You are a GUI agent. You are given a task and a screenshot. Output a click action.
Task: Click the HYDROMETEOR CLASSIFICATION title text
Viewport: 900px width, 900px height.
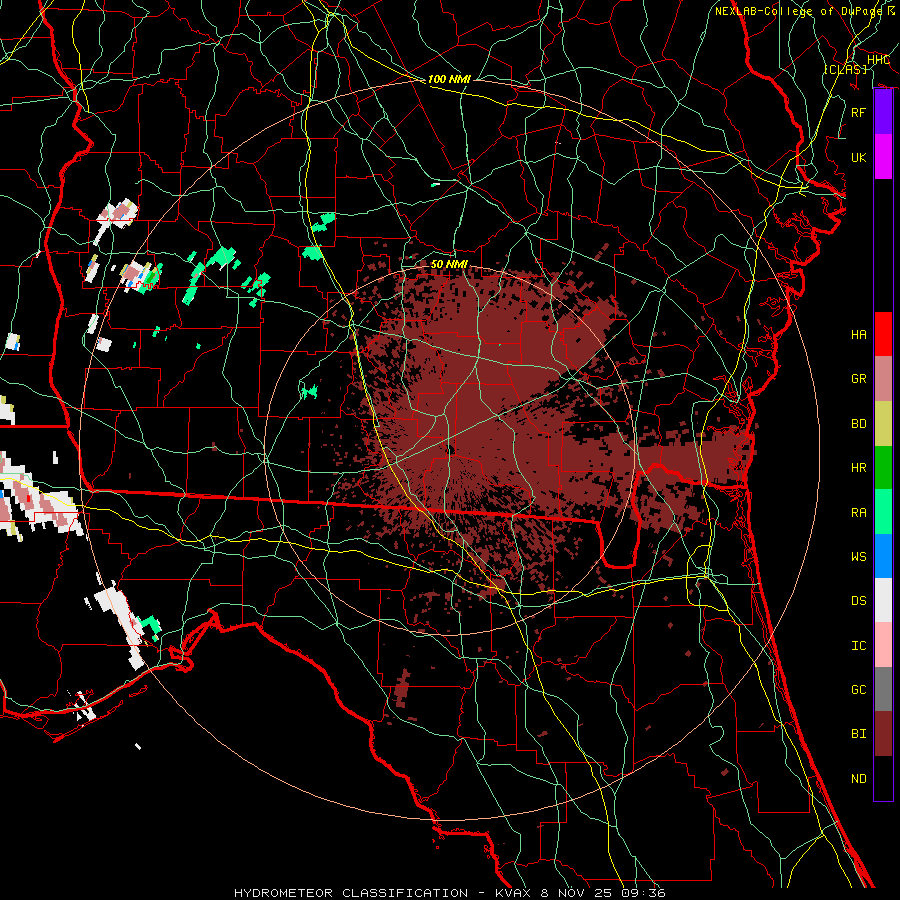351,893
